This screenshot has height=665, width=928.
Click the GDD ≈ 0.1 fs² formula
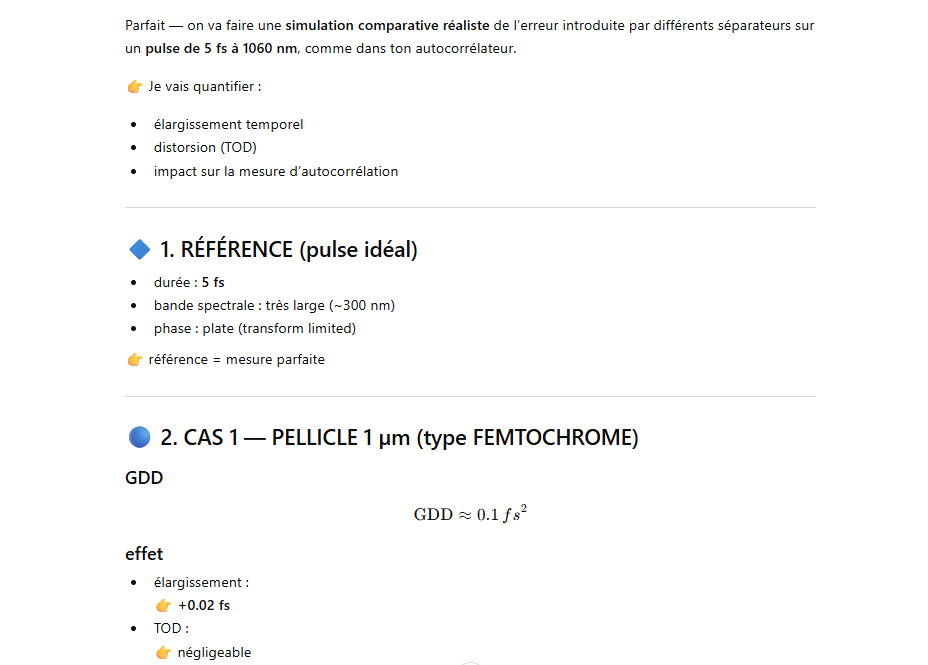[470, 514]
